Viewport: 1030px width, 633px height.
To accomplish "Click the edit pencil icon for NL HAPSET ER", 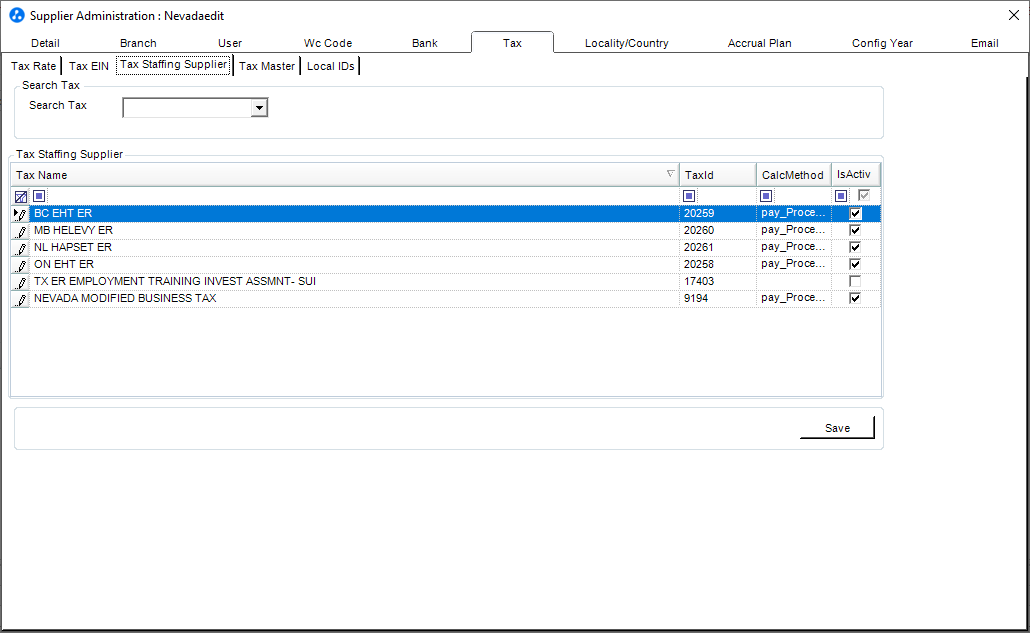I will (x=21, y=248).
